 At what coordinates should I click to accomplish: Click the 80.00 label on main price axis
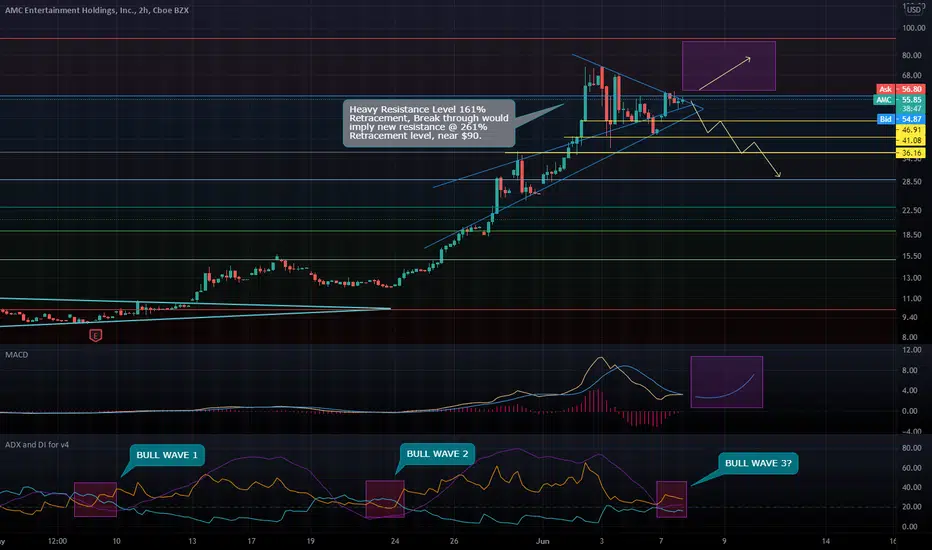pos(913,55)
